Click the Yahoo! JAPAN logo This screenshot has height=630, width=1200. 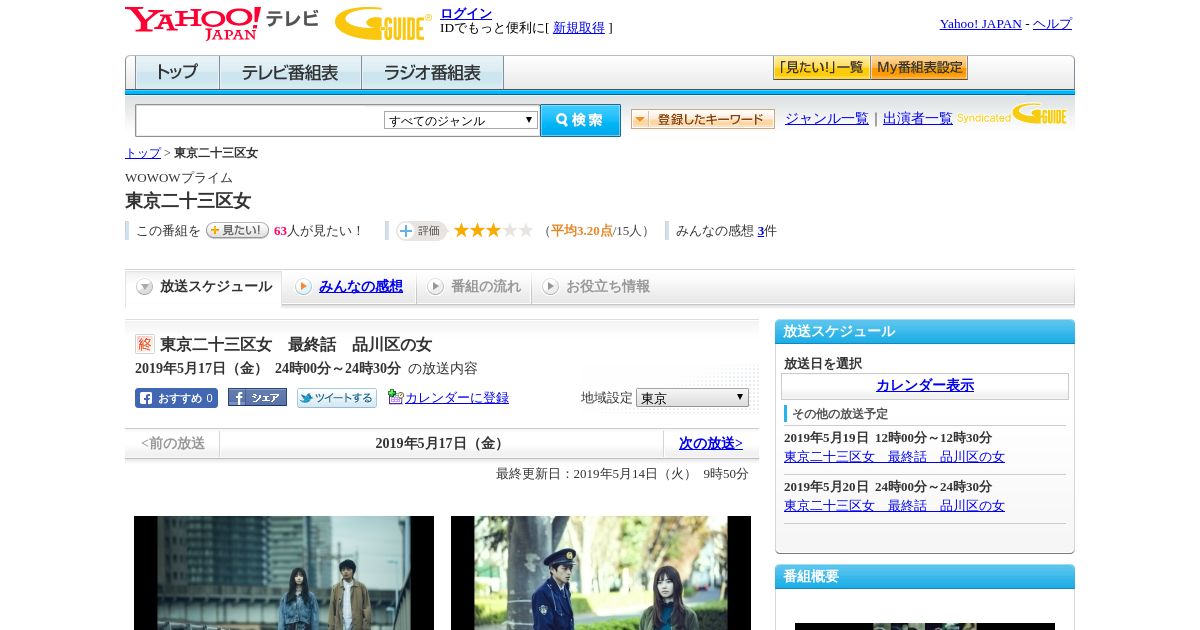(x=193, y=23)
